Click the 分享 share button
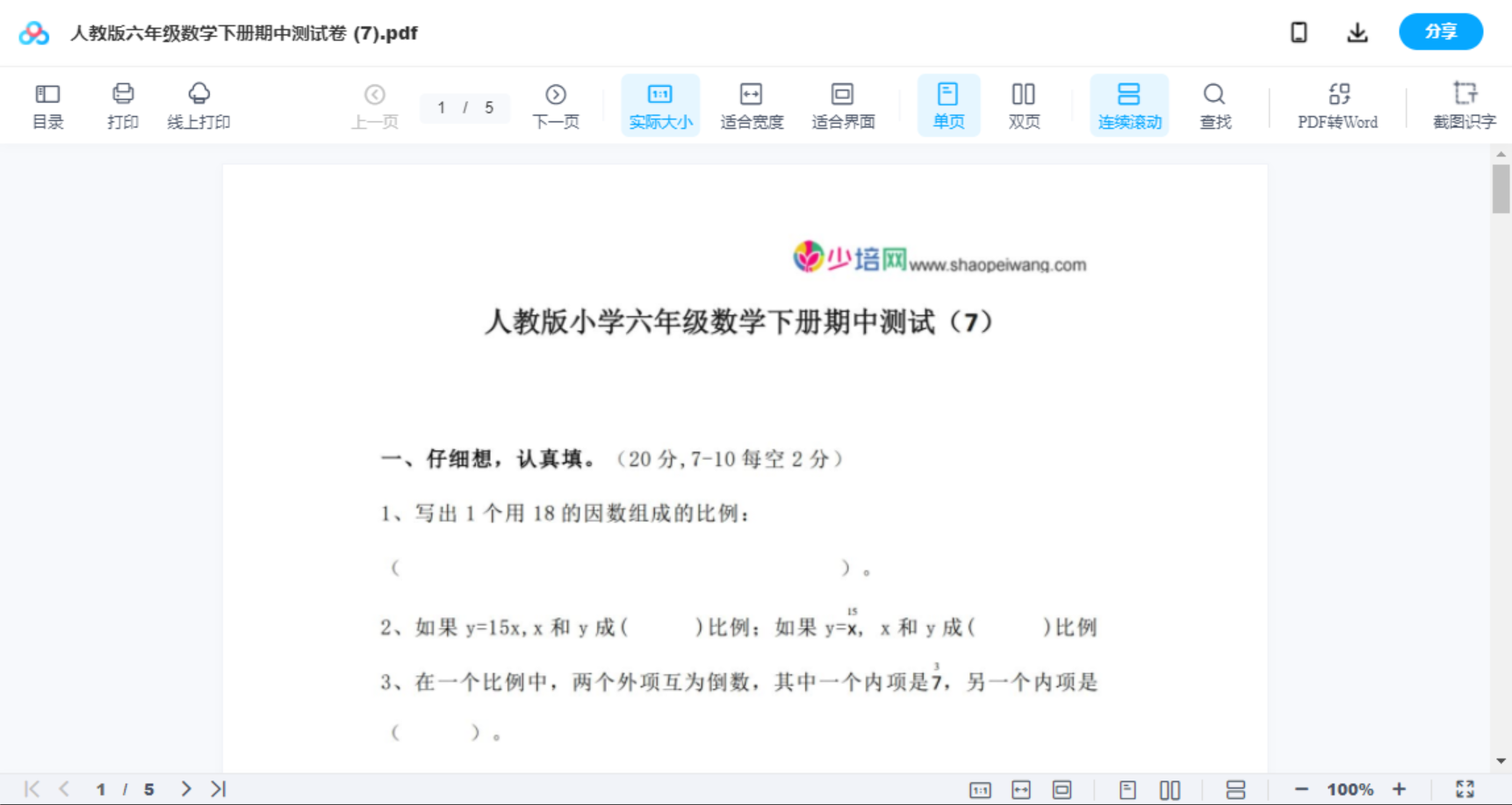The image size is (1512, 805). click(x=1440, y=31)
